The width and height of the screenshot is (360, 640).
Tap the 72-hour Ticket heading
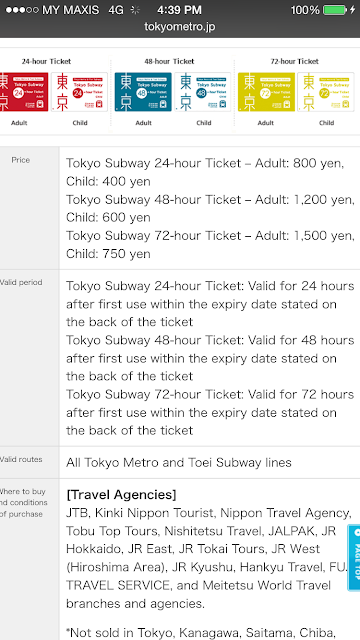pos(294,61)
